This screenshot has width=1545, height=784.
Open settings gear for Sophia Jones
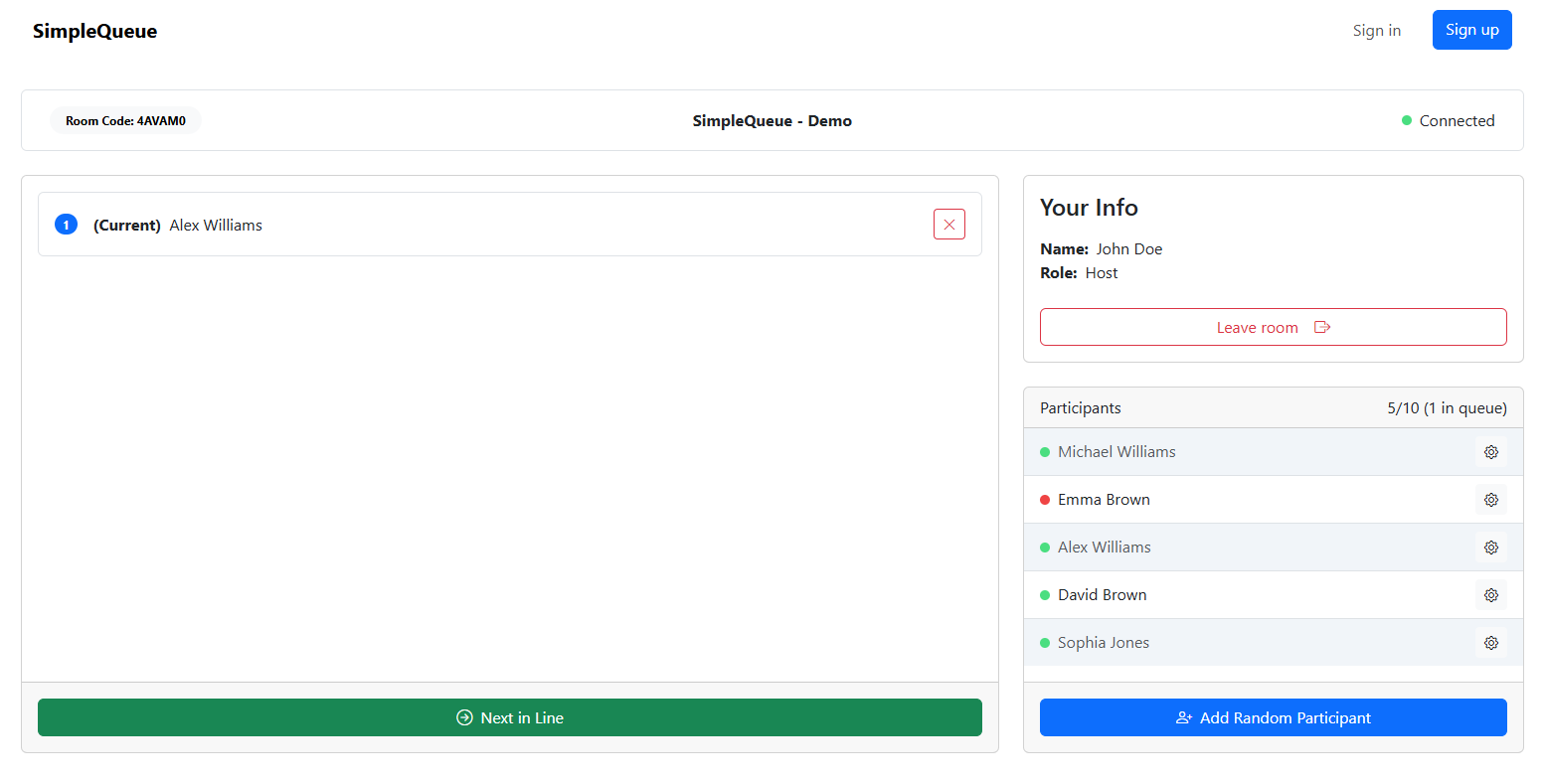tap(1490, 642)
